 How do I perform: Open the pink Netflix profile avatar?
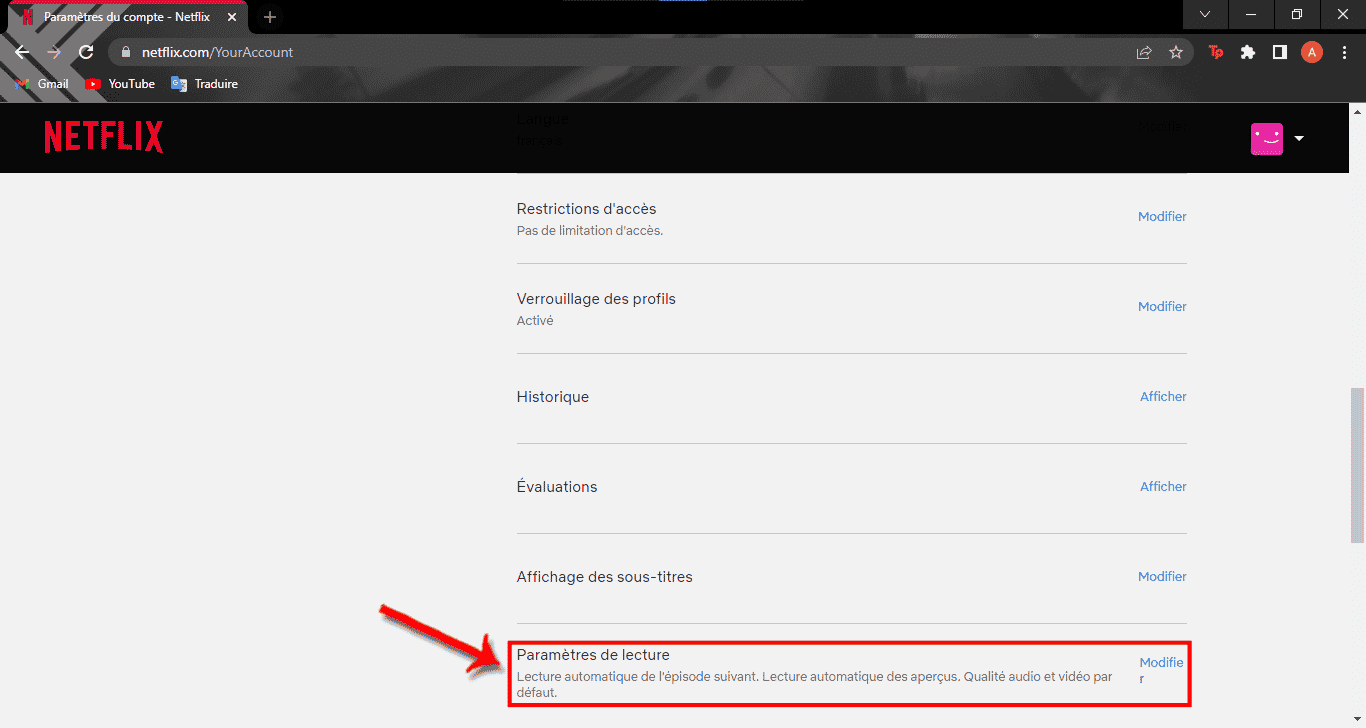tap(1267, 139)
